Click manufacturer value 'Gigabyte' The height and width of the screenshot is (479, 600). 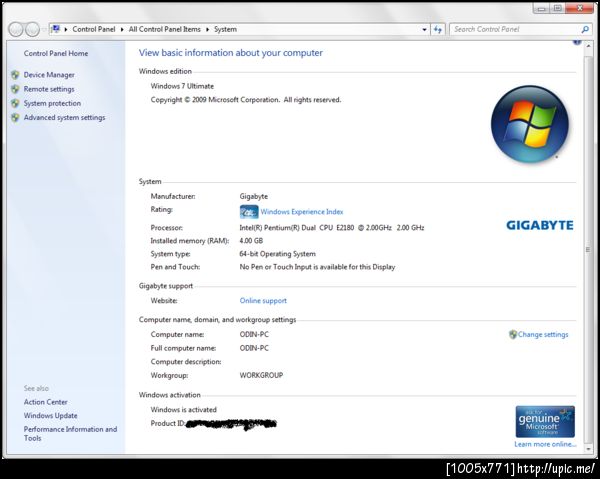(x=254, y=197)
